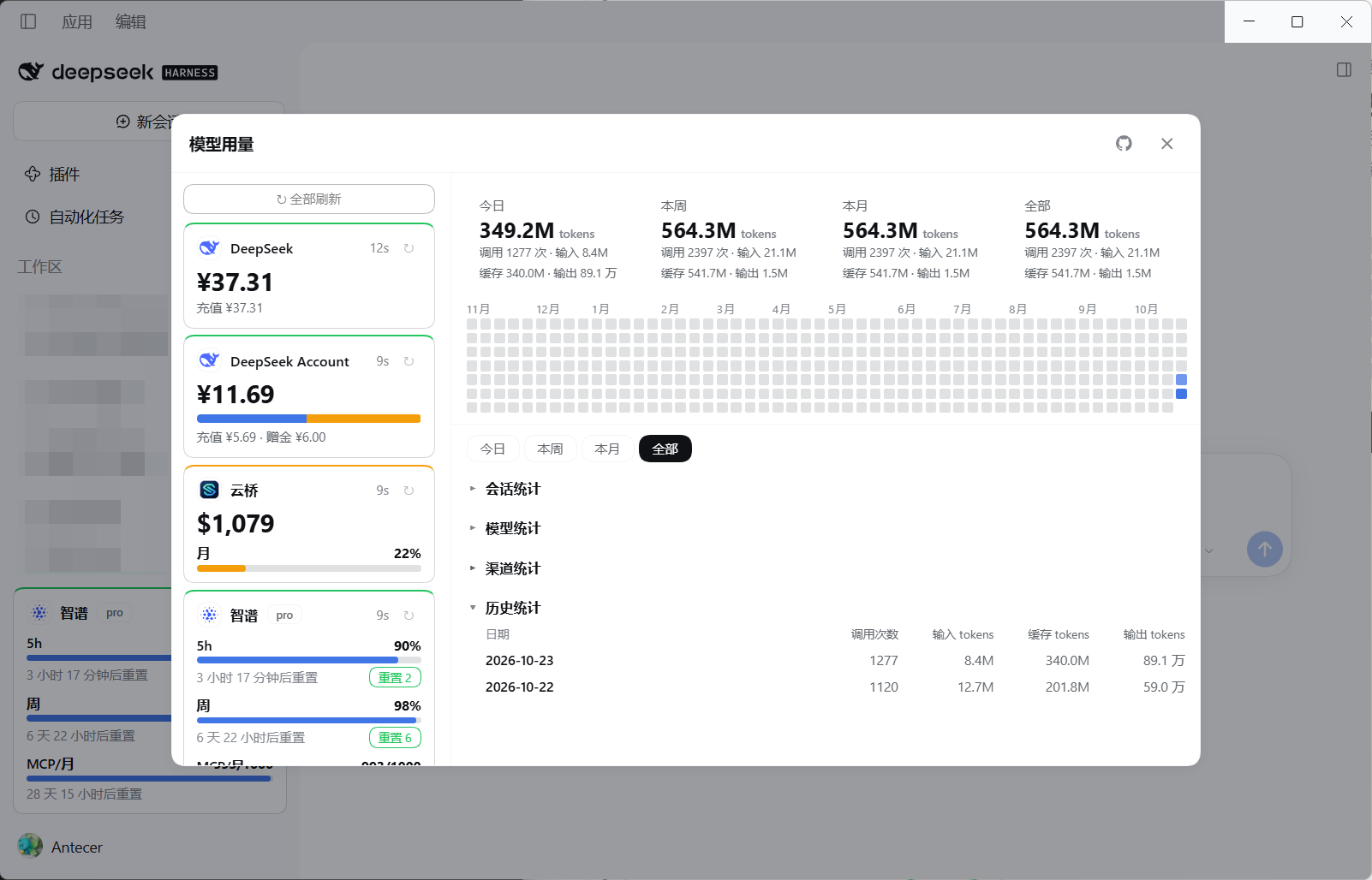Click ¥11.69 balance on DeepSeek Account
The width and height of the screenshot is (1372, 880).
tap(236, 395)
